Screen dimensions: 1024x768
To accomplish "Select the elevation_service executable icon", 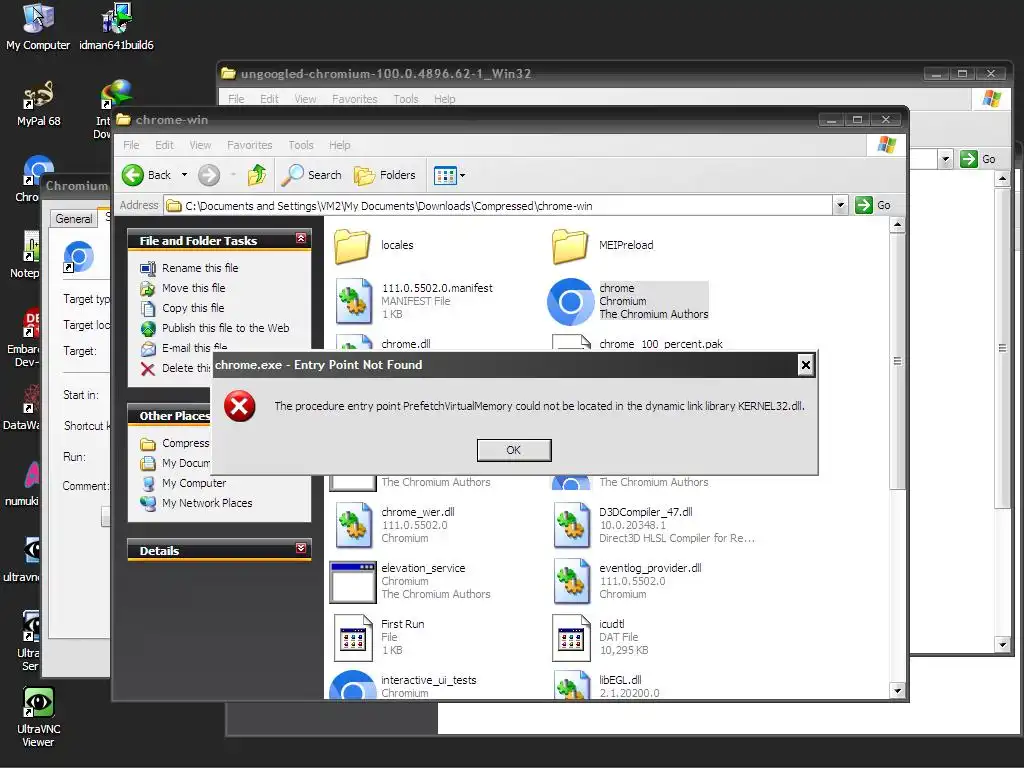I will tap(353, 581).
